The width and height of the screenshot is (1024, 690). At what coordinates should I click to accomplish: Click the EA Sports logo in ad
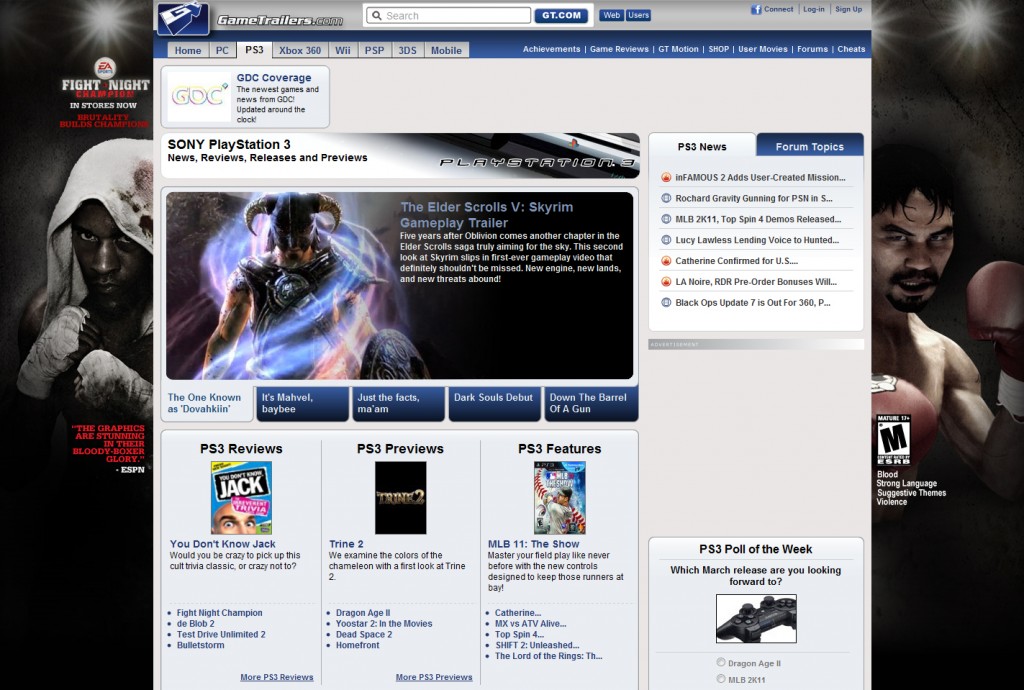pos(105,68)
